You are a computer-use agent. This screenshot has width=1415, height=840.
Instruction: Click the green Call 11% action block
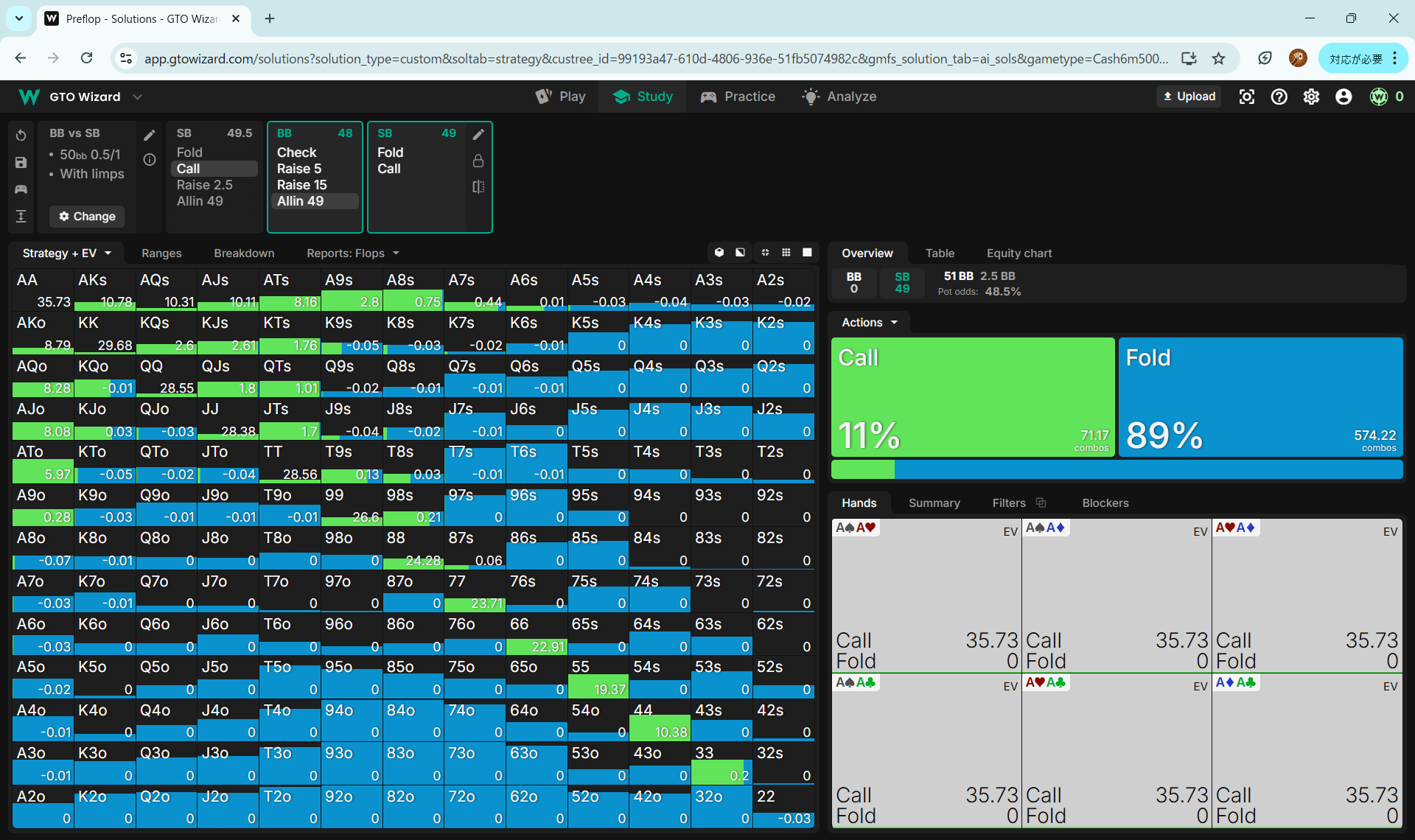point(972,397)
